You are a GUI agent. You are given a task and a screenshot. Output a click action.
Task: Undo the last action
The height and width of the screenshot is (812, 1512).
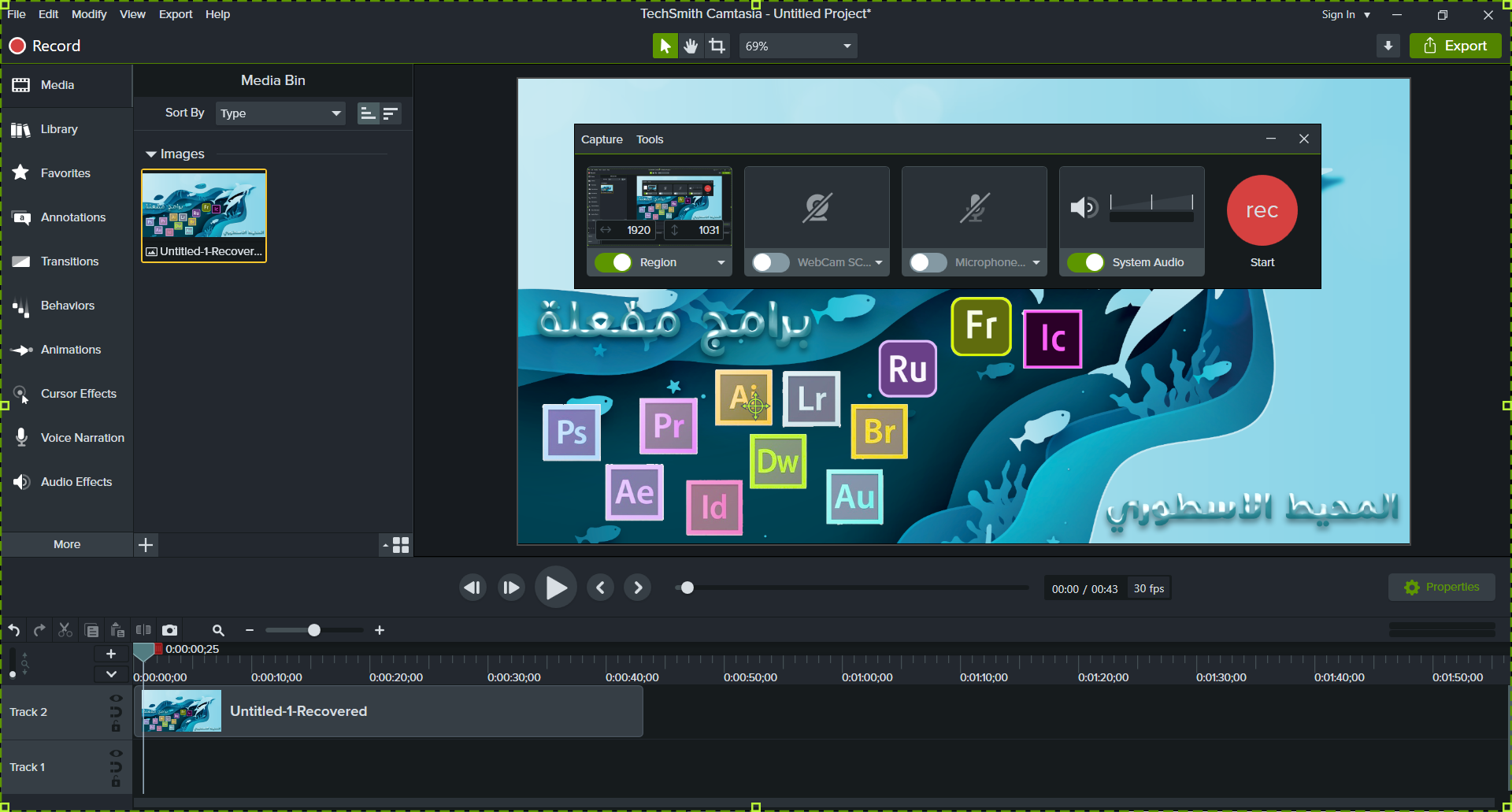point(14,630)
